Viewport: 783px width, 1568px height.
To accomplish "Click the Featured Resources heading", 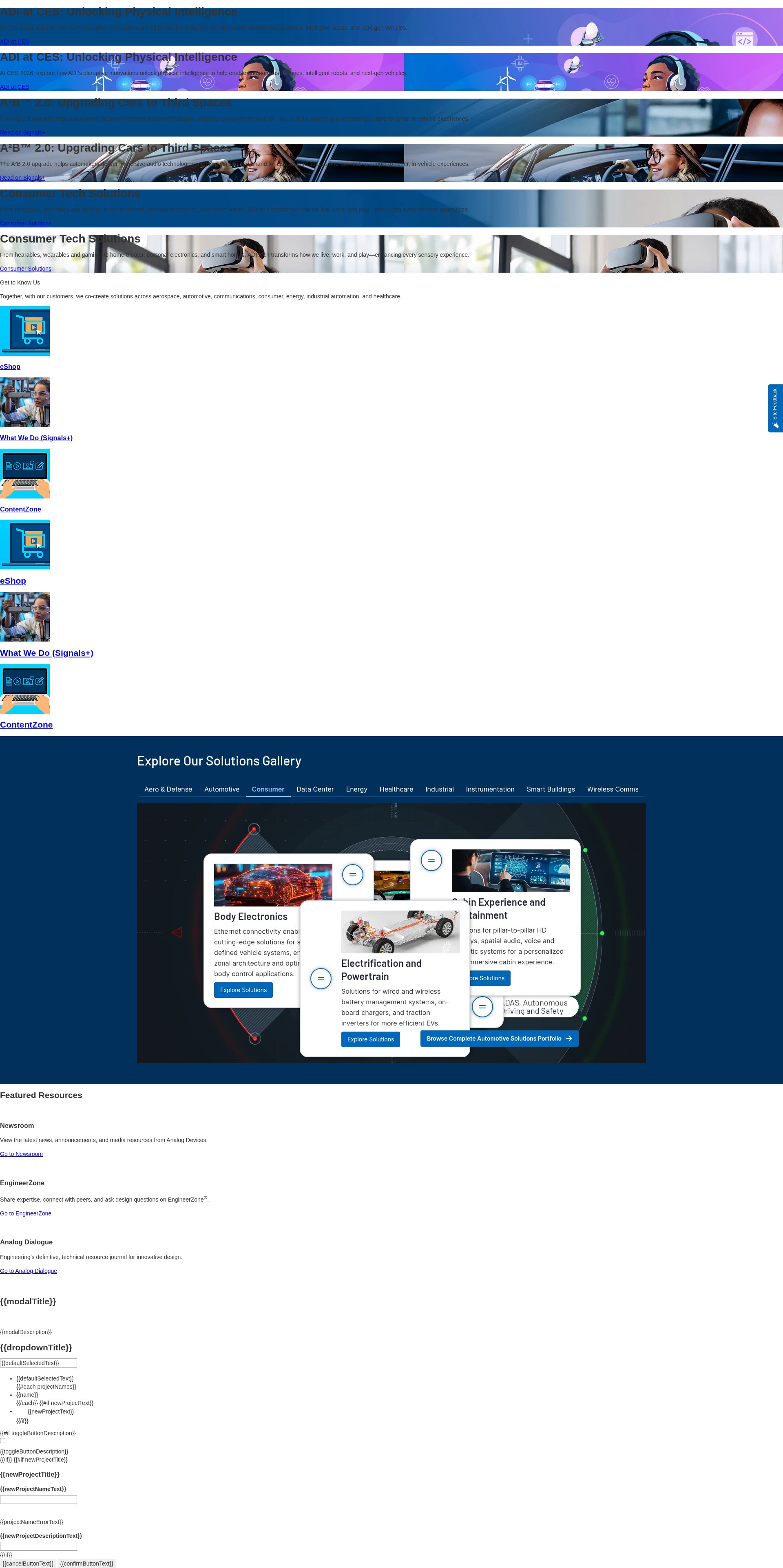I will coord(41,1094).
